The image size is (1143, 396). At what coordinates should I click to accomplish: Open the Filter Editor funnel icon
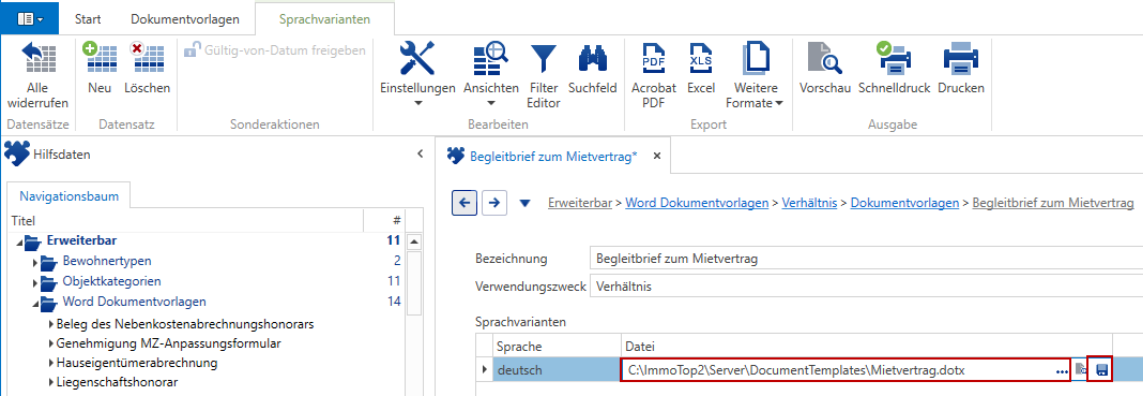click(543, 58)
